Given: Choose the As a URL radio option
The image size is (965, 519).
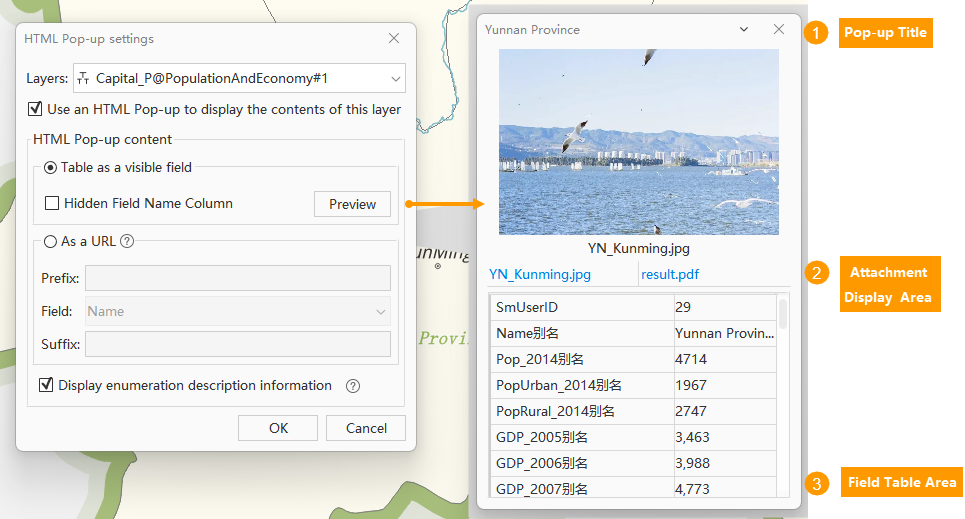Looking at the screenshot, I should coord(50,240).
